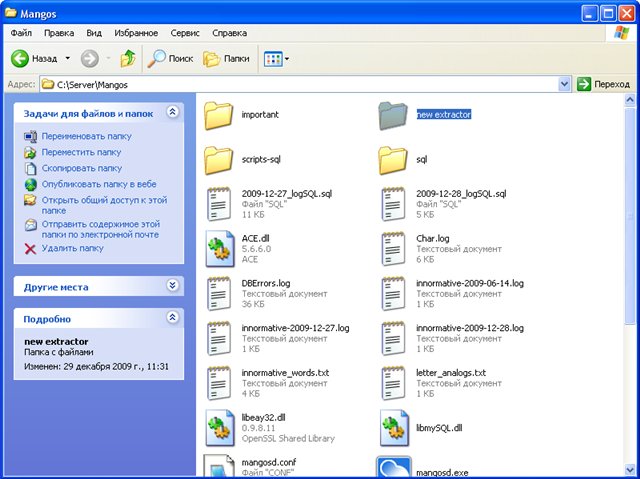The width and height of the screenshot is (640, 479).
Task: Click Опубликовать папку в вебе link
Action: tap(99, 184)
